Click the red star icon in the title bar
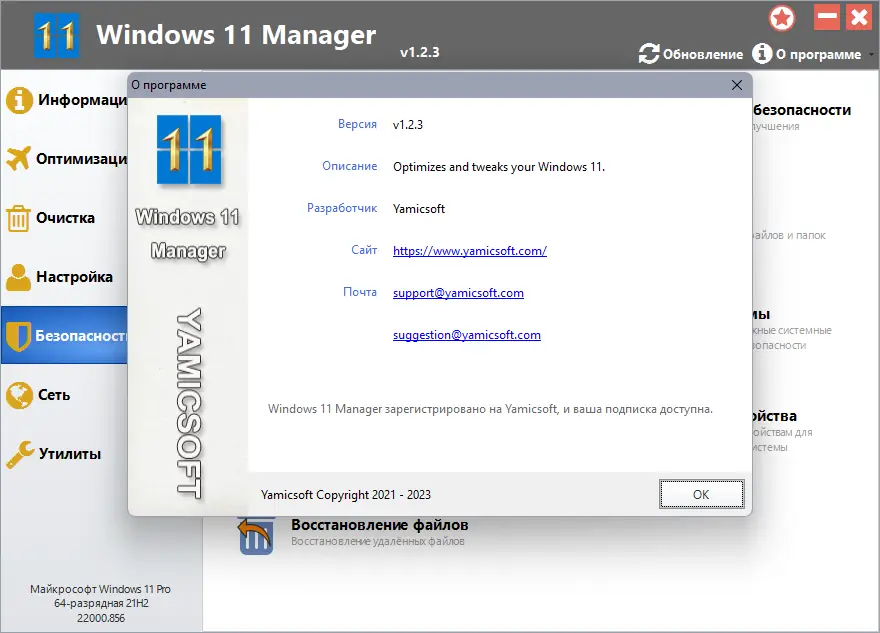This screenshot has height=633, width=880. coord(782,18)
